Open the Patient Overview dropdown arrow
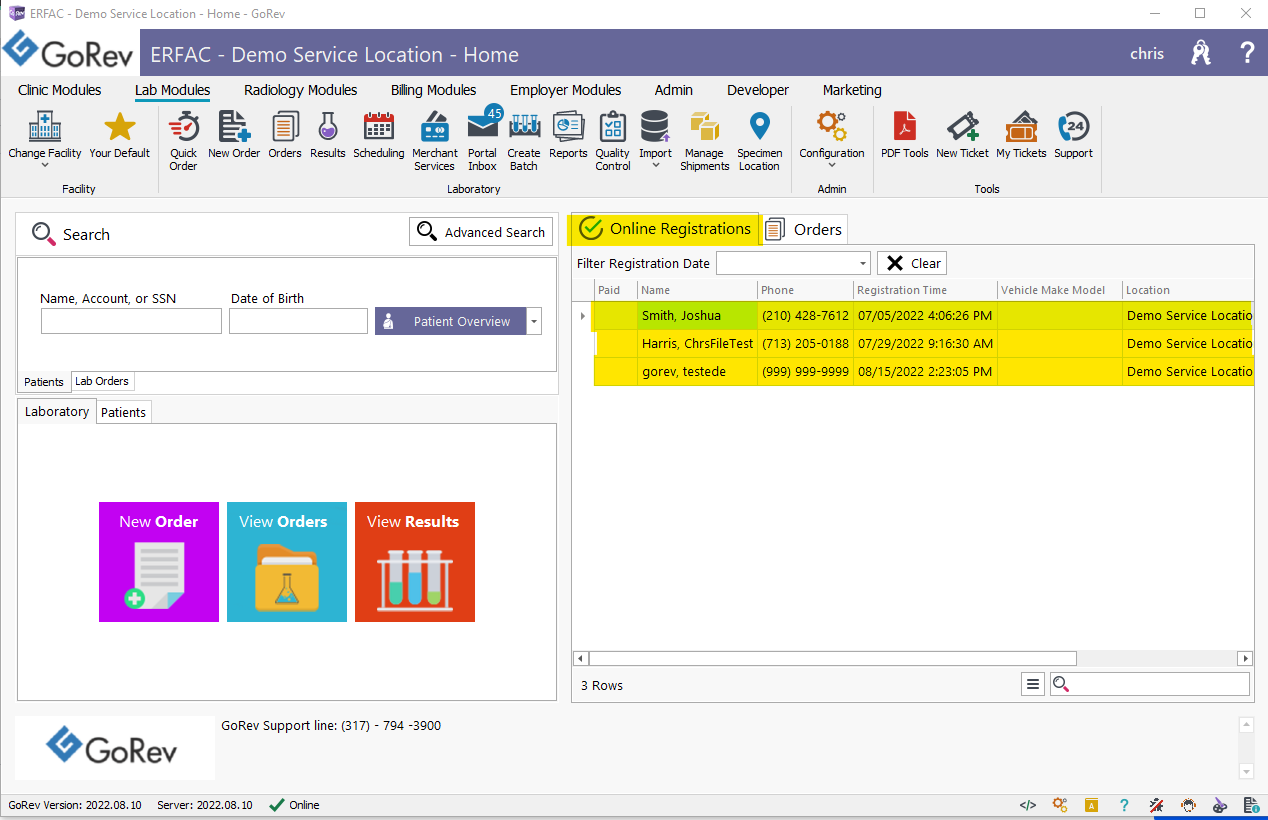1268x820 pixels. click(x=533, y=321)
